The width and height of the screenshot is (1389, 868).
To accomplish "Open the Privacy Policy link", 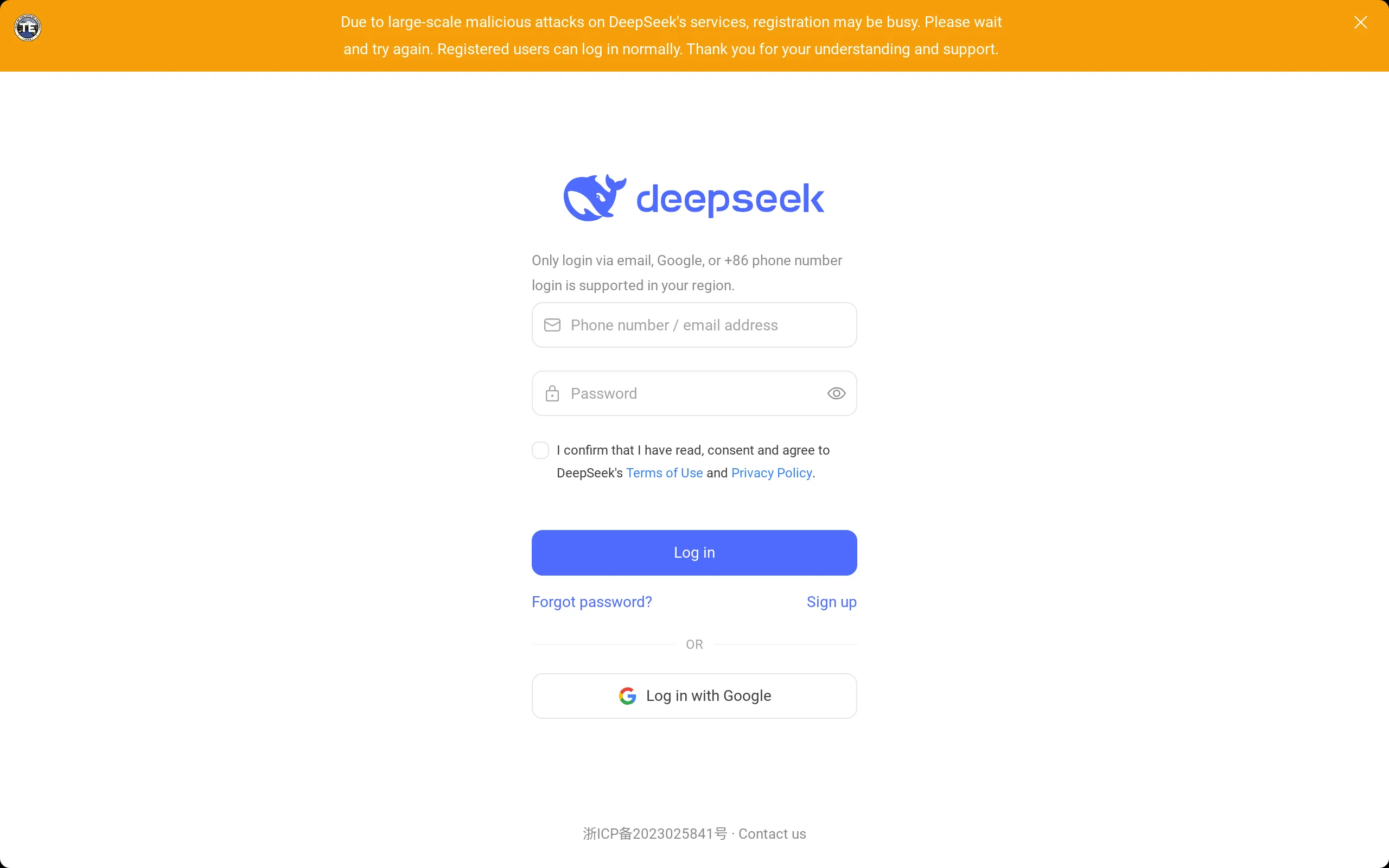I will point(771,472).
